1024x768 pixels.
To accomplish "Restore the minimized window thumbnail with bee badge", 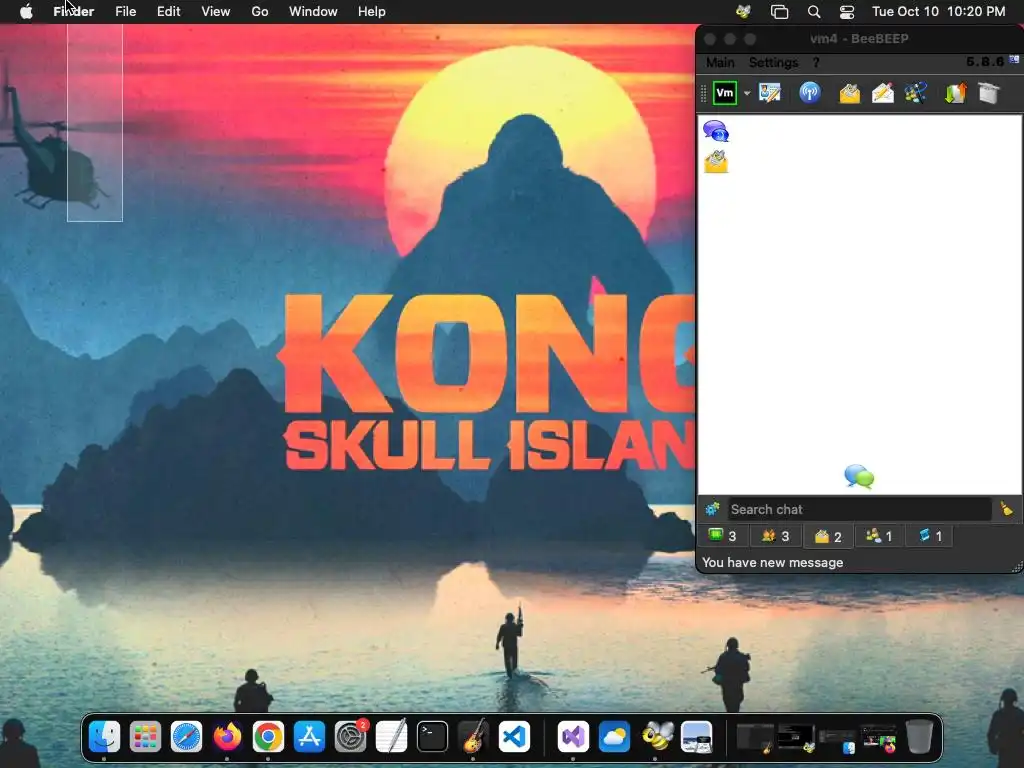I will 796,738.
